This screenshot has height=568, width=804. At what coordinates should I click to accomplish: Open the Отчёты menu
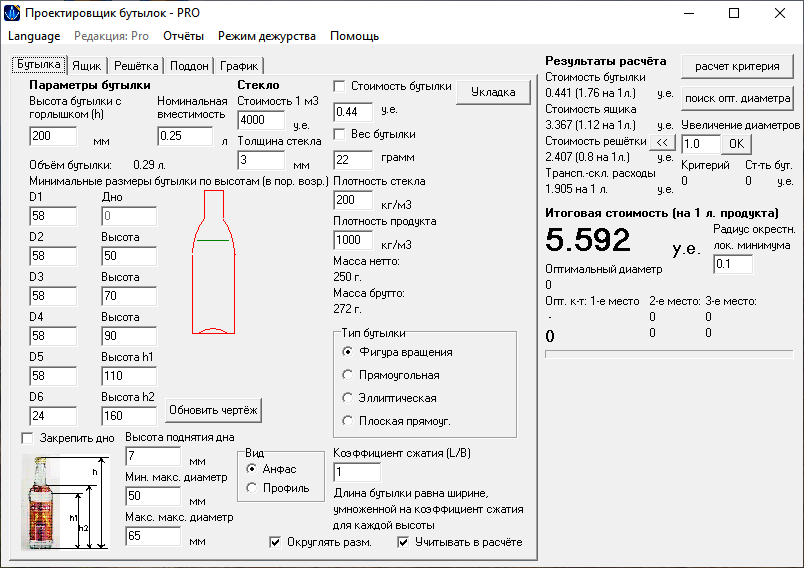(183, 36)
